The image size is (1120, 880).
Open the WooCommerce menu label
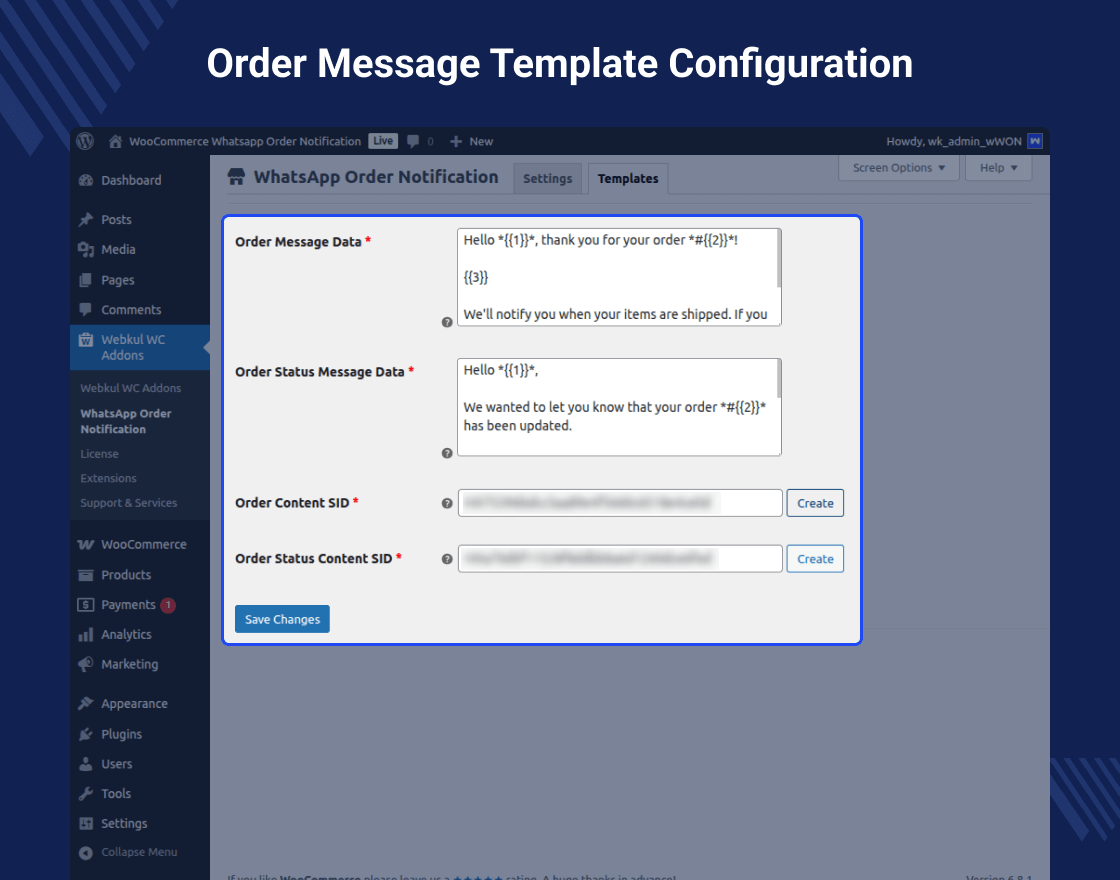[x=144, y=544]
